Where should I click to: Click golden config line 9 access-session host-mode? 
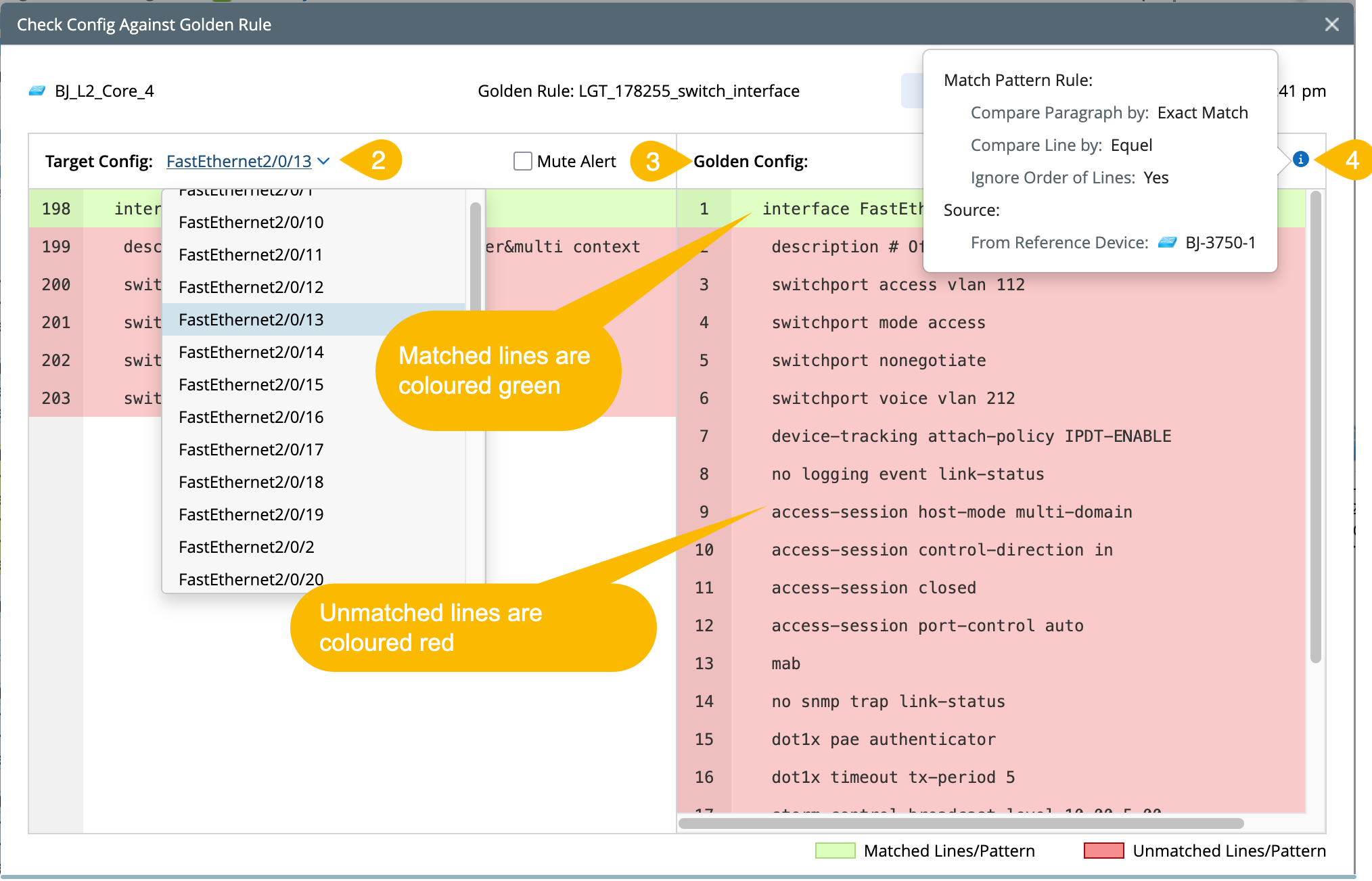pyautogui.click(x=951, y=512)
